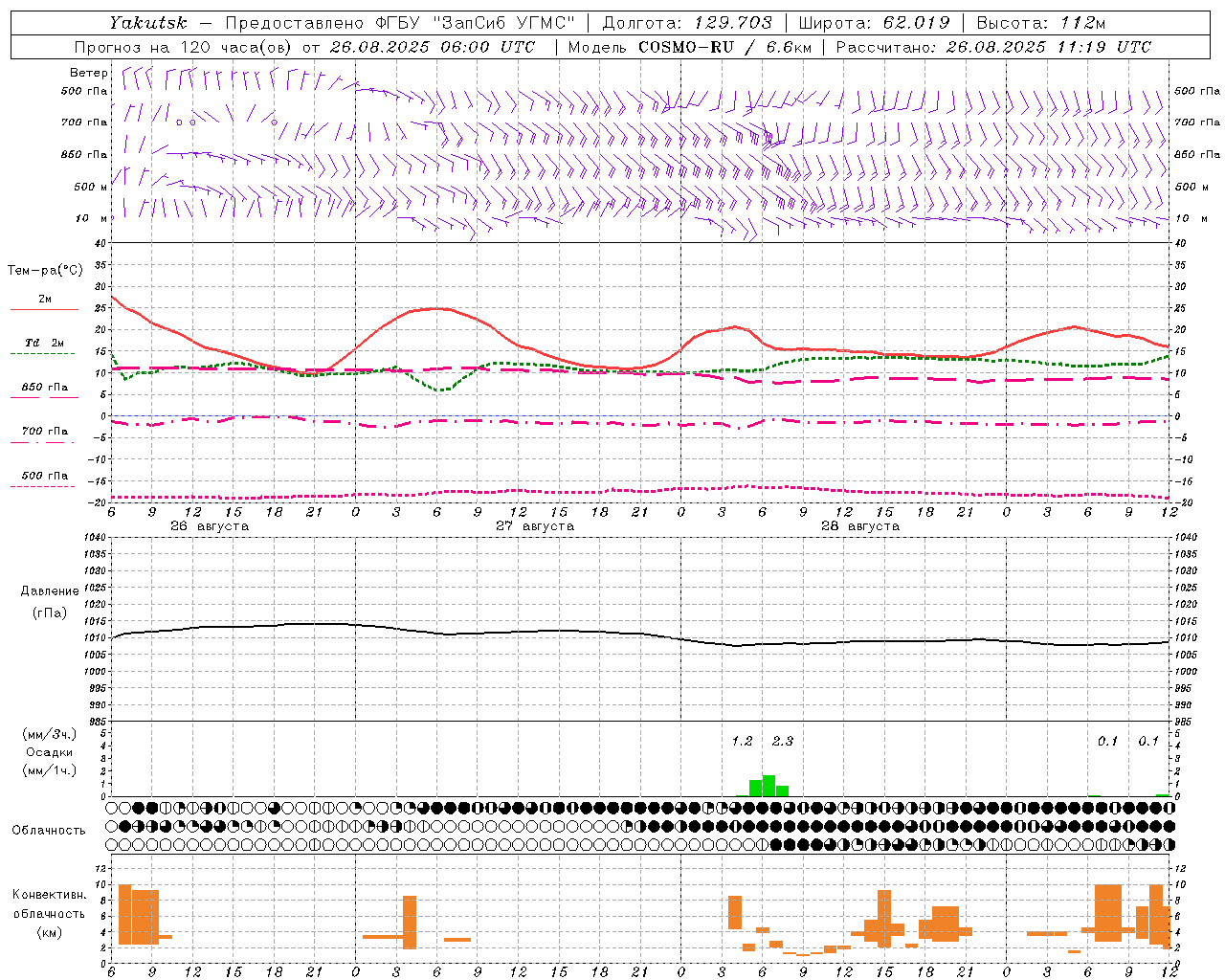
Task: Click the 'Широта: 62.019' latitude value
Action: click(874, 23)
